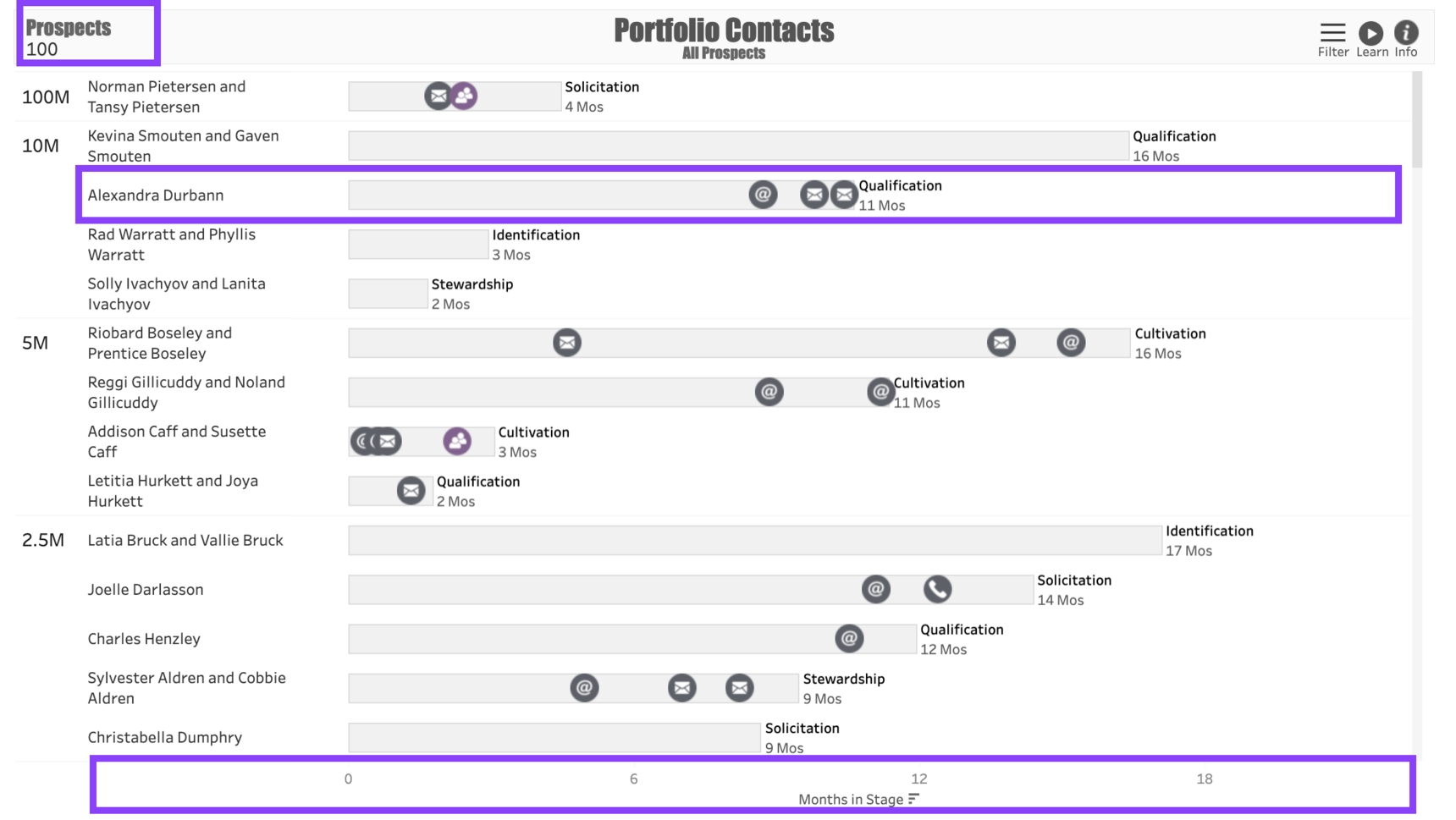1456x820 pixels.
Task: Click the meeting icon on Norman Pietersen's bar
Action: click(x=464, y=96)
